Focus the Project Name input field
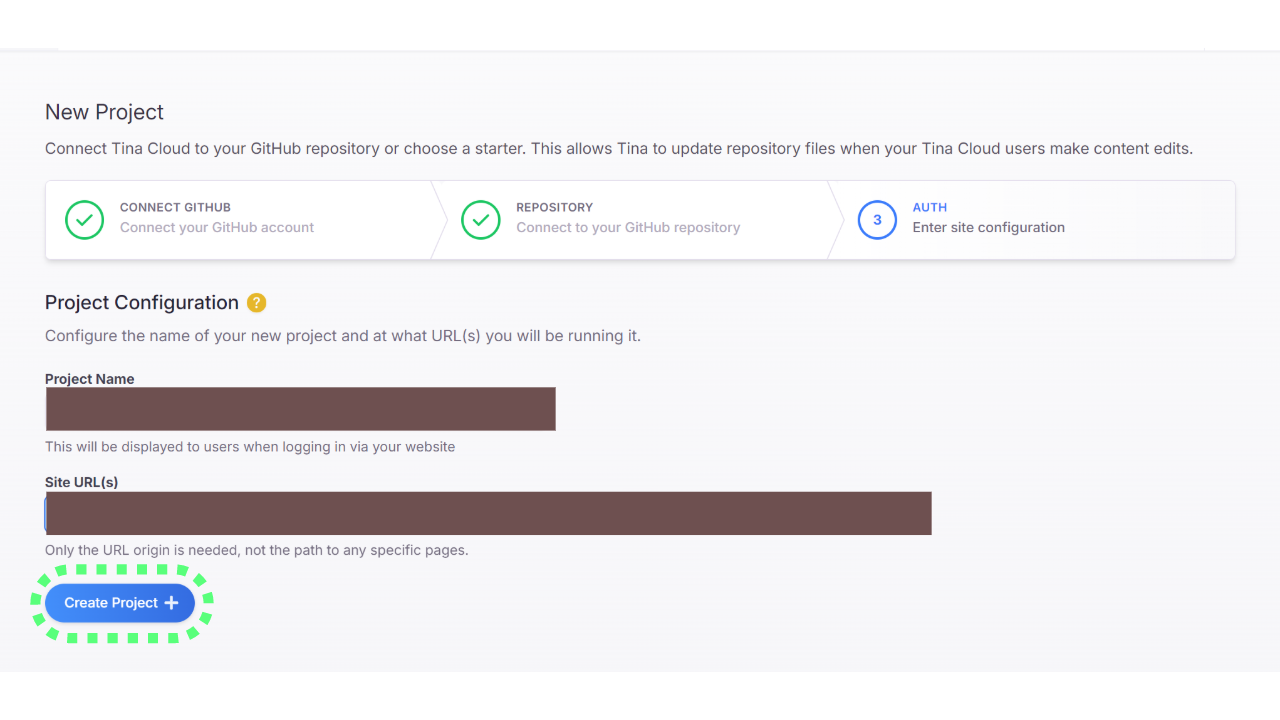1280x720 pixels. point(300,409)
